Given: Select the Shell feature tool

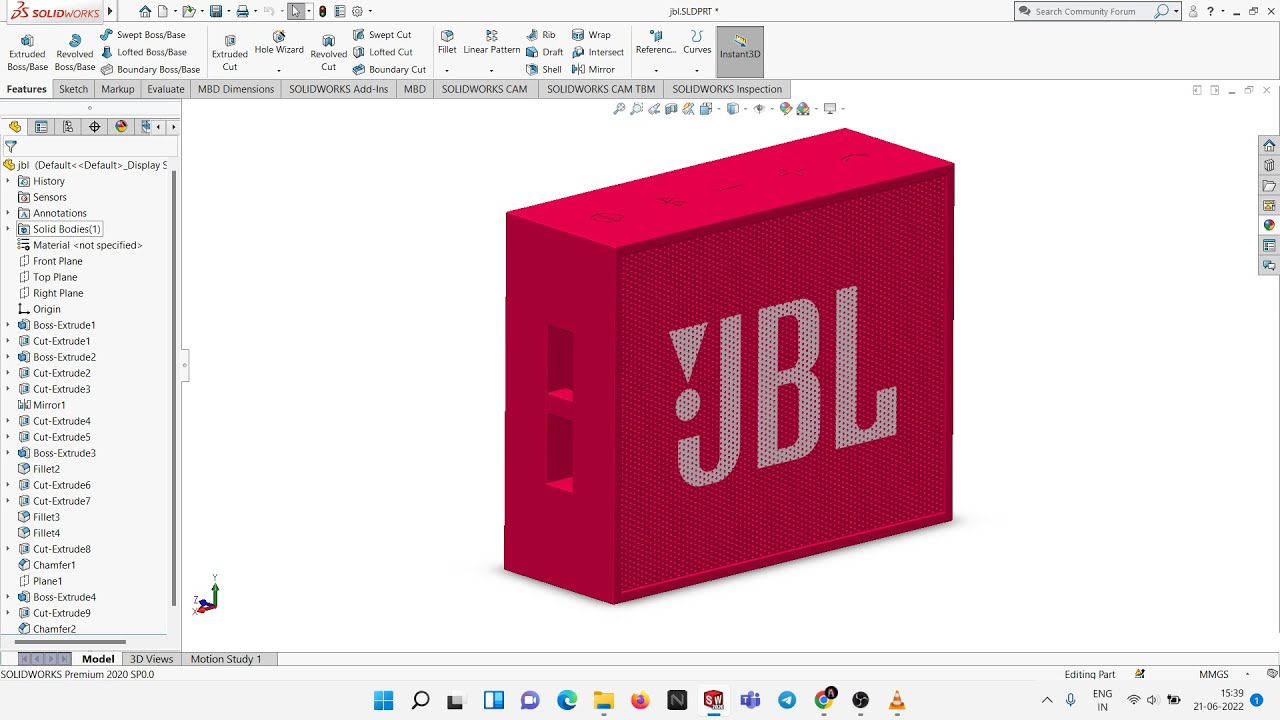Looking at the screenshot, I should [x=544, y=70].
